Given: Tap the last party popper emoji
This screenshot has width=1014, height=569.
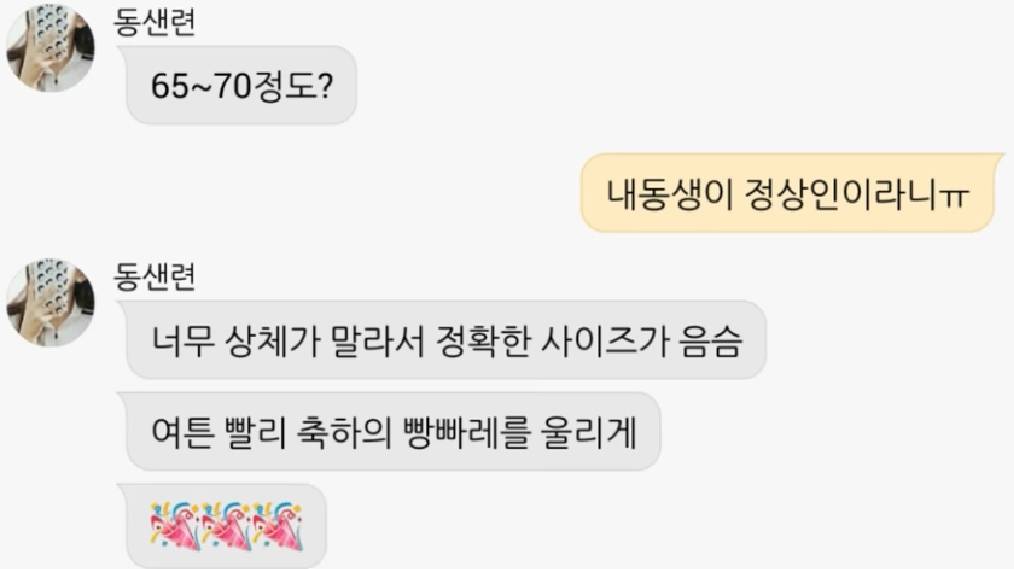Looking at the screenshot, I should (x=277, y=526).
